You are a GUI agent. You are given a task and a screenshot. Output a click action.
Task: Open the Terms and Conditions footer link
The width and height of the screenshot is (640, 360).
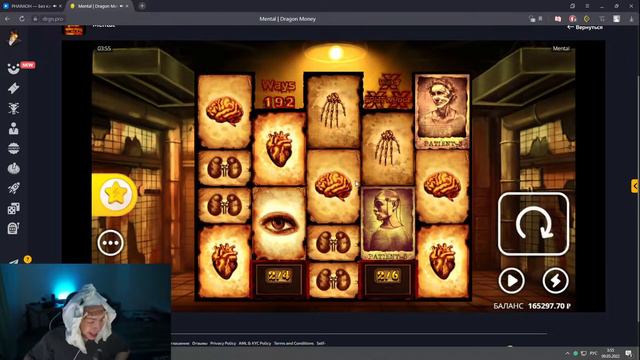[x=294, y=343]
